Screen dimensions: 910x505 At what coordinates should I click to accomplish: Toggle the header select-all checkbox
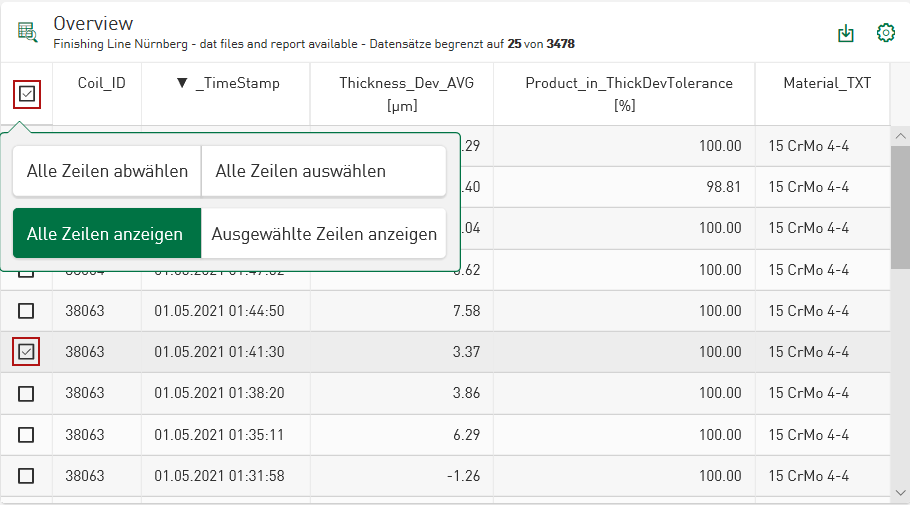pos(27,94)
